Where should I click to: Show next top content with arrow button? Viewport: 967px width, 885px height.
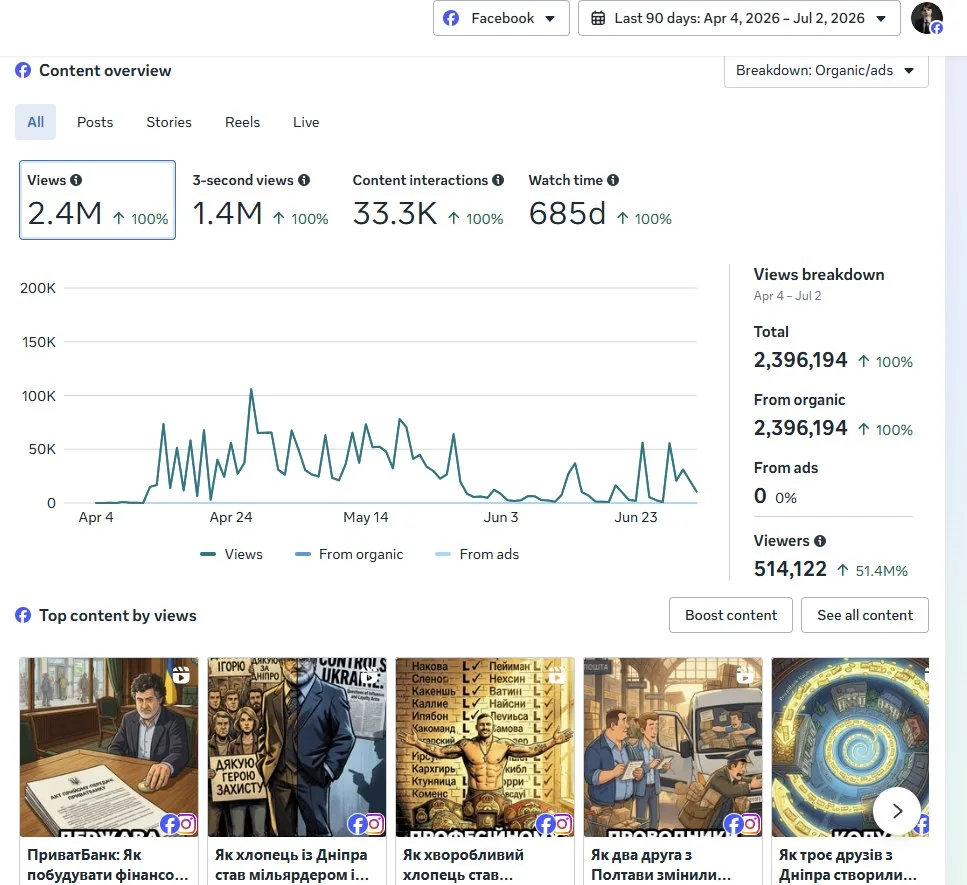tap(897, 811)
